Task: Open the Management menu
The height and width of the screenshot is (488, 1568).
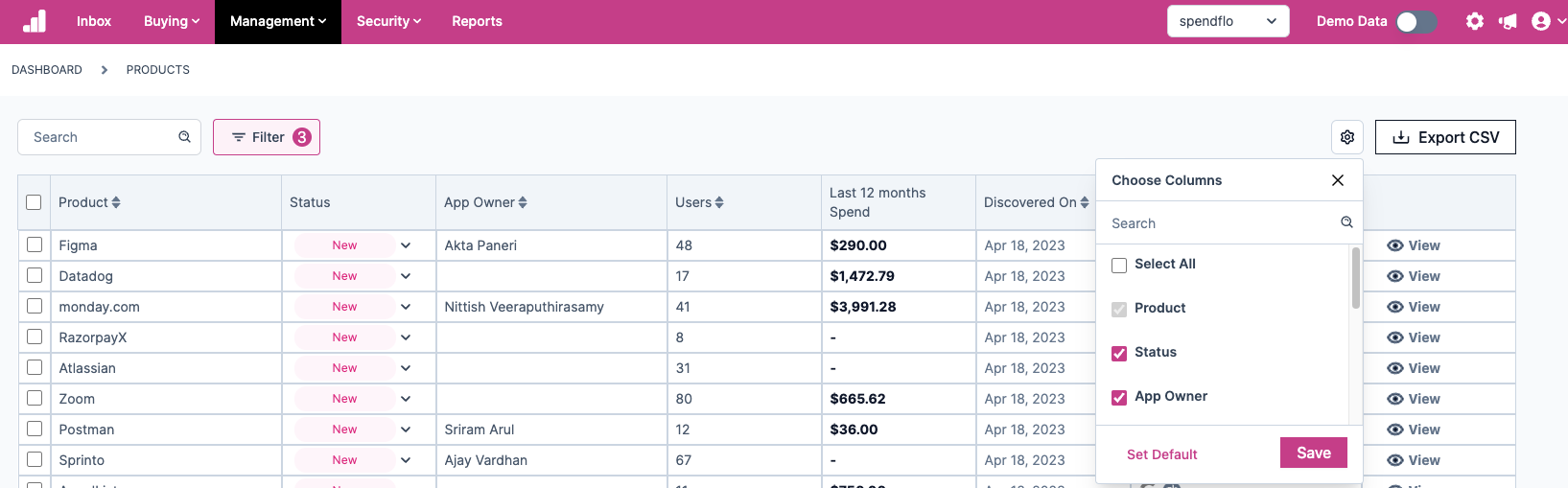Action: [278, 21]
